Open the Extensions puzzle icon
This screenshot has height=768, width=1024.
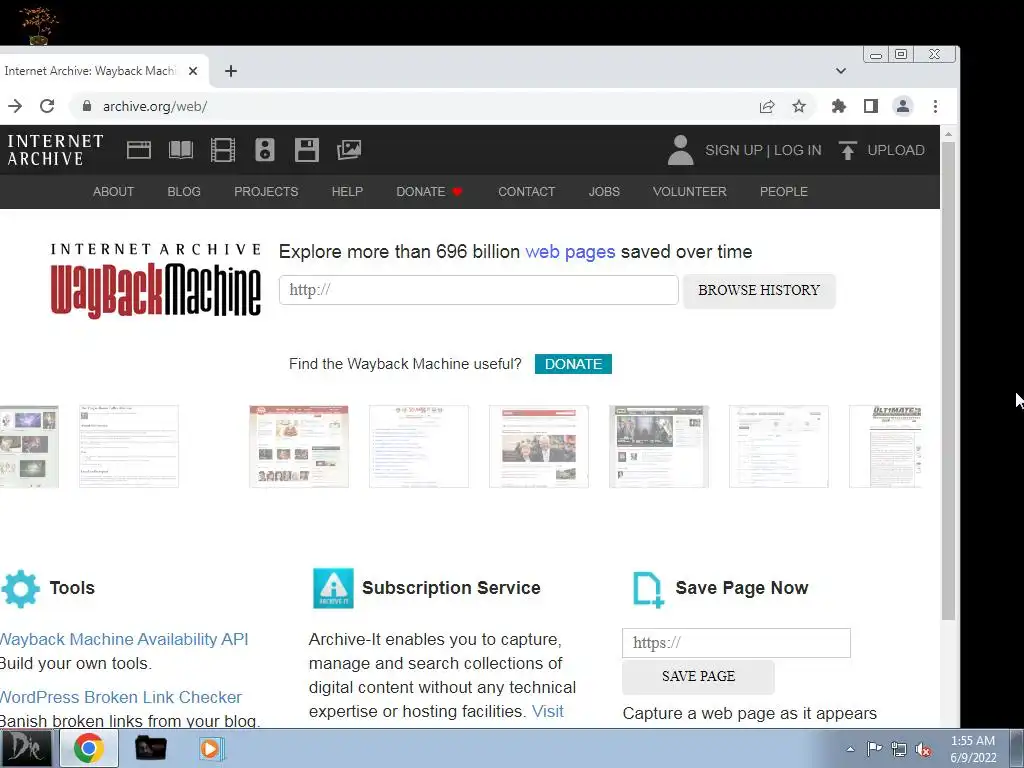pos(839,106)
